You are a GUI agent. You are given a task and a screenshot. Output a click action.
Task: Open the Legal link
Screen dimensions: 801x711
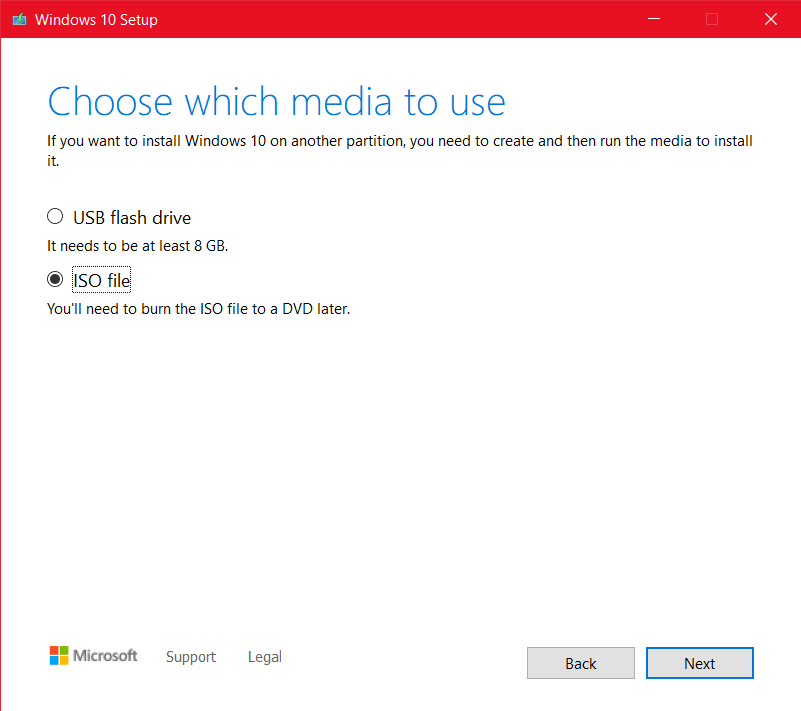265,656
